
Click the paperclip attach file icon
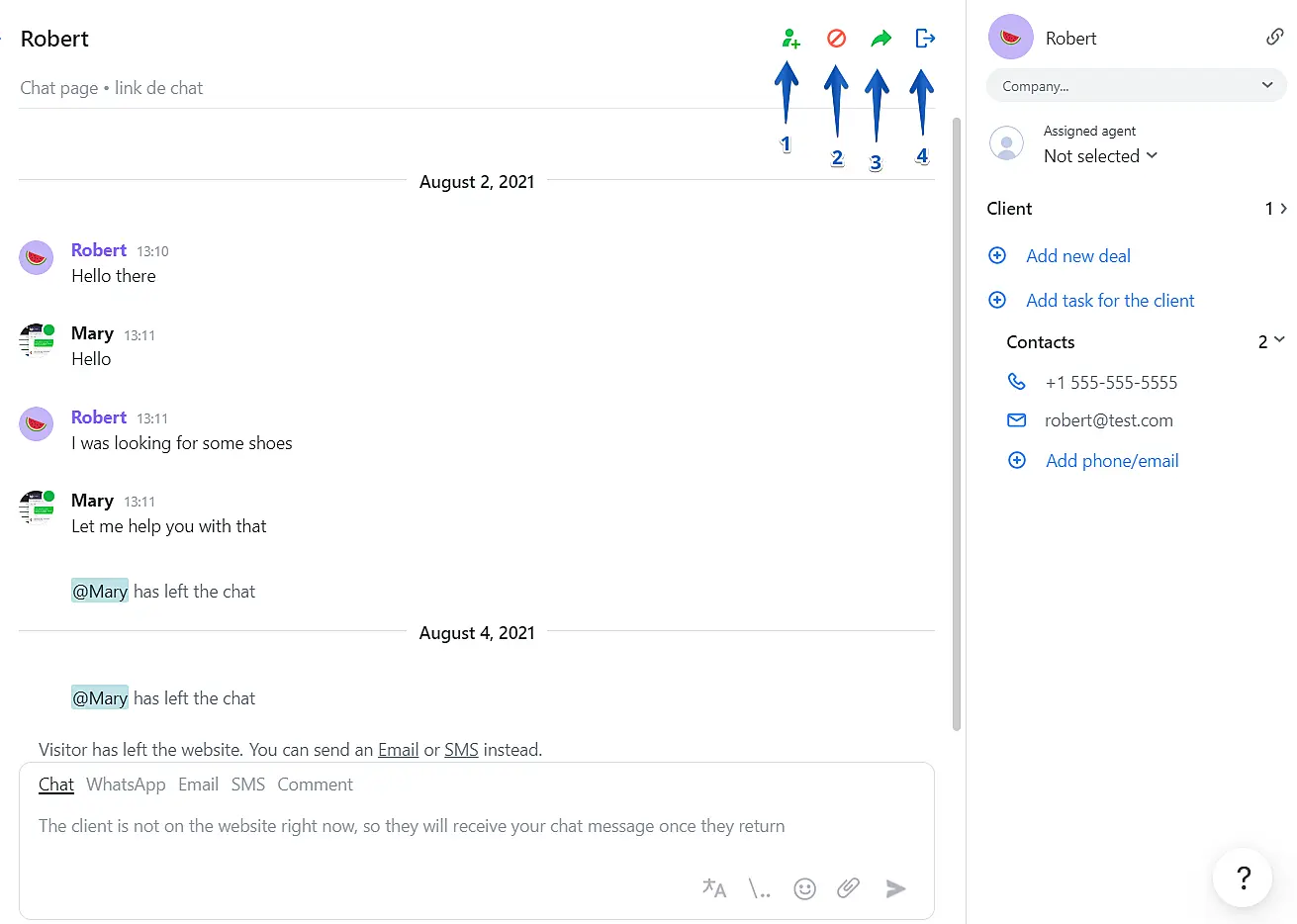848,888
